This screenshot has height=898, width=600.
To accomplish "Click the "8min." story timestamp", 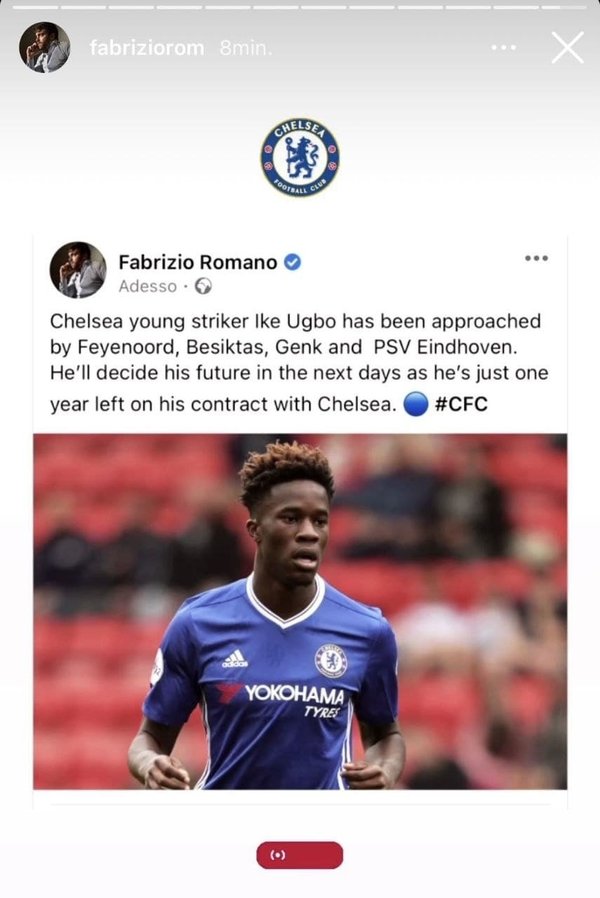I will click(246, 48).
